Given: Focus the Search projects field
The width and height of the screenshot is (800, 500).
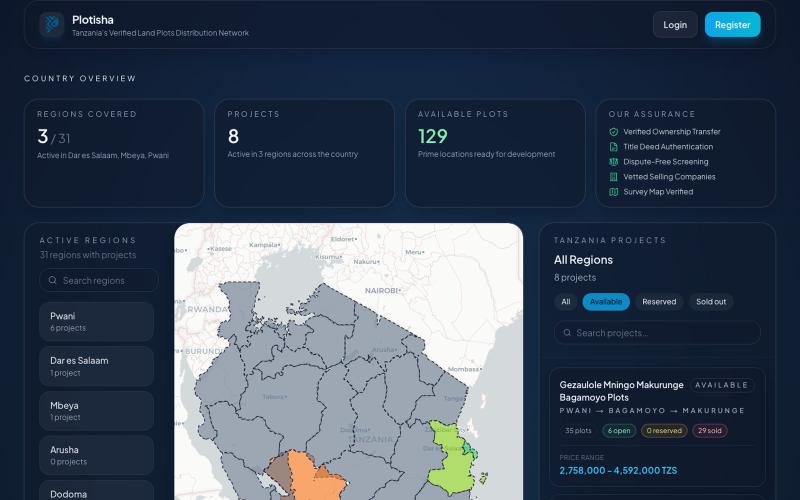Looking at the screenshot, I should pyautogui.click(x=657, y=333).
